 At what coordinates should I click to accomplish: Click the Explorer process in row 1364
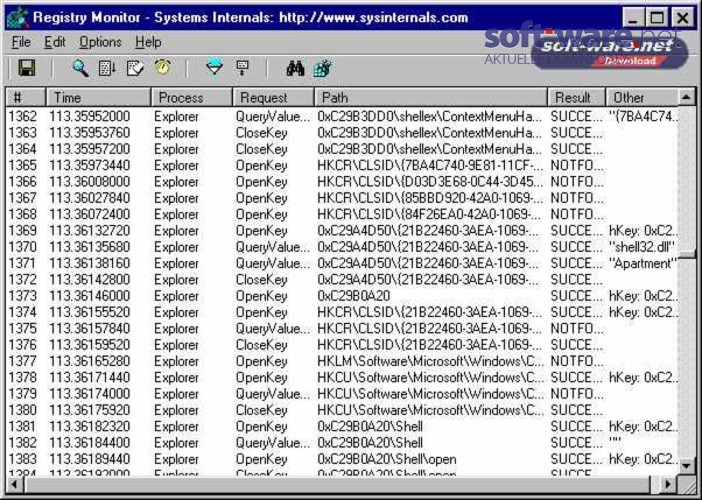pyautogui.click(x=176, y=149)
